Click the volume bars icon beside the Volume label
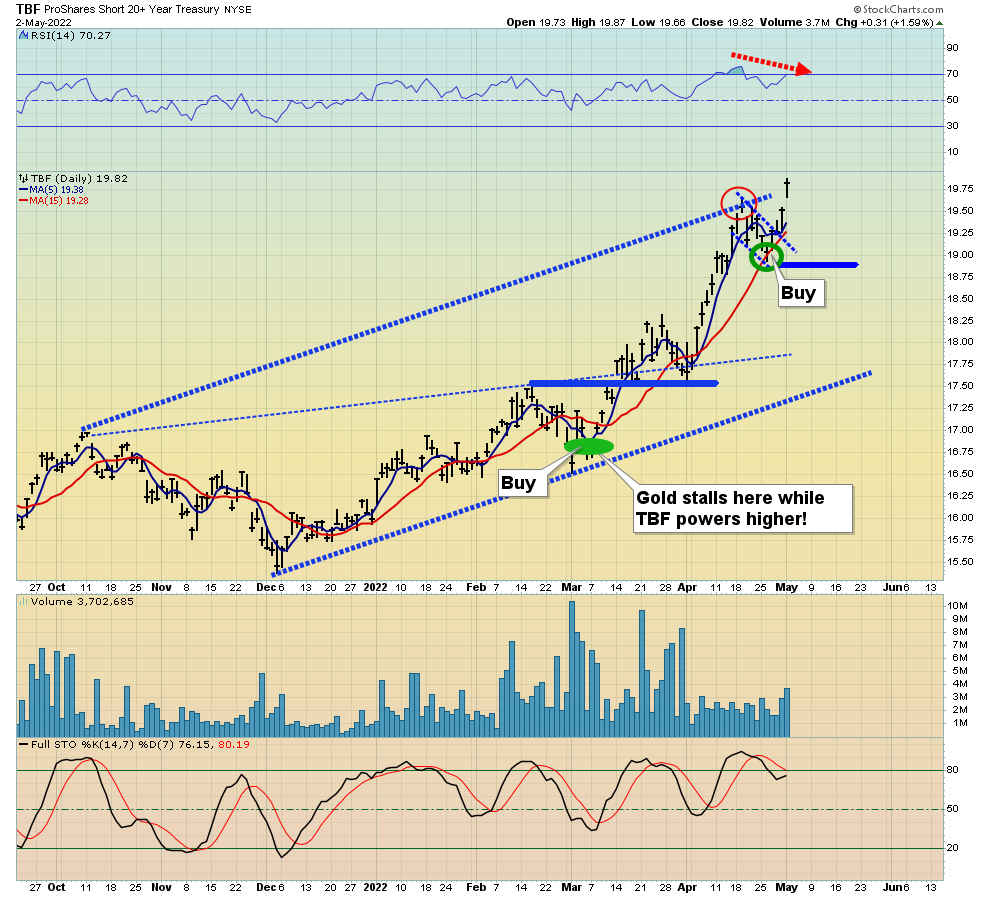This screenshot has height=897, width=990. [24, 602]
